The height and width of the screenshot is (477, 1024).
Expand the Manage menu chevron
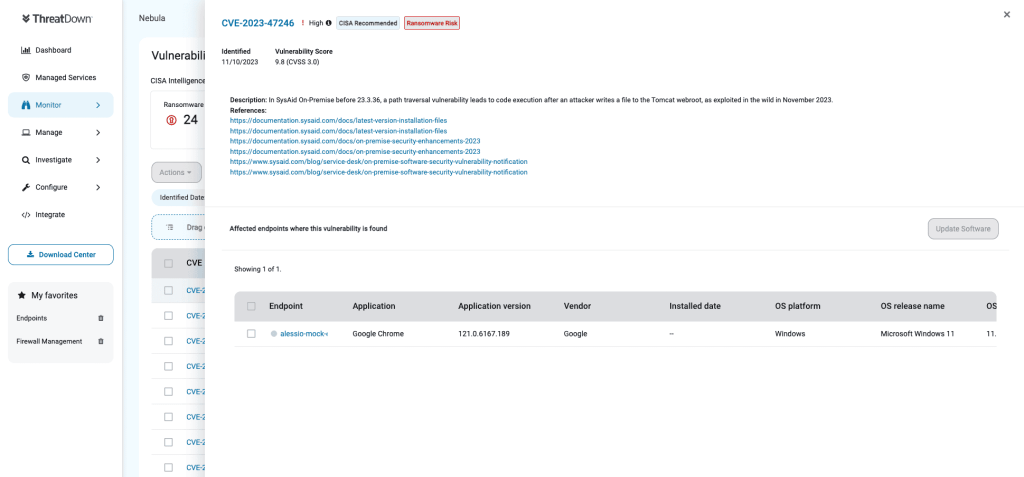coord(98,133)
